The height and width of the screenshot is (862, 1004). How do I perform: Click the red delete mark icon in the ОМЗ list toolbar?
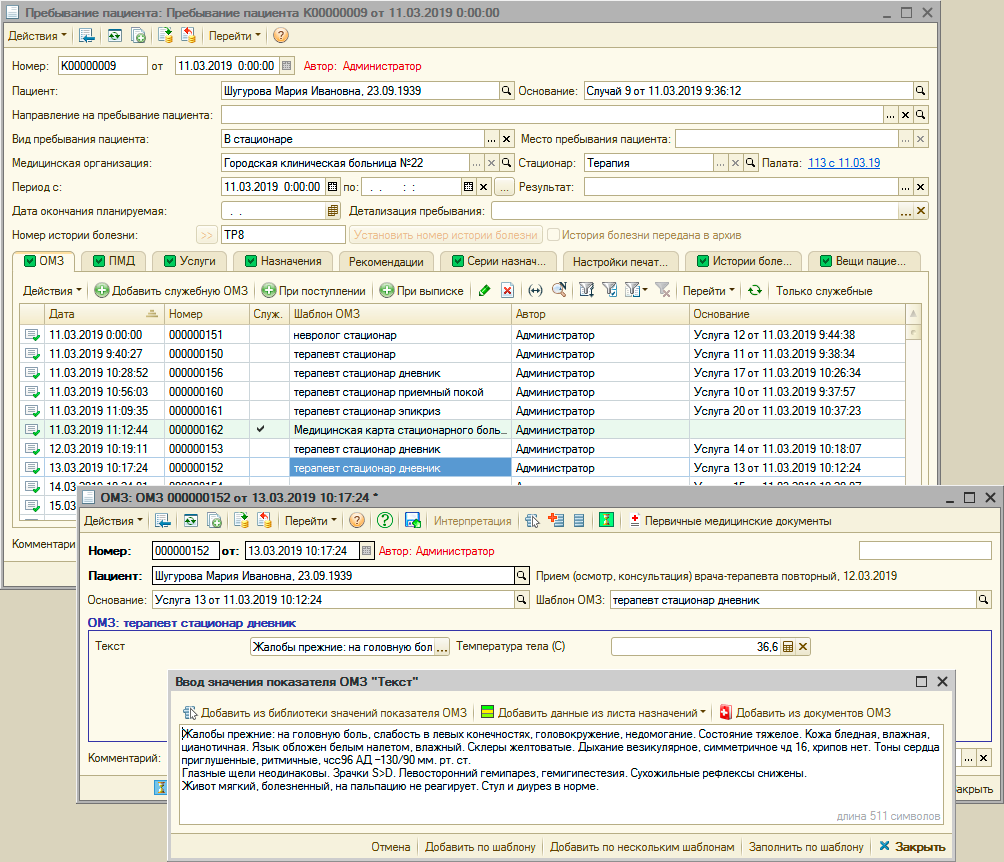(507, 291)
